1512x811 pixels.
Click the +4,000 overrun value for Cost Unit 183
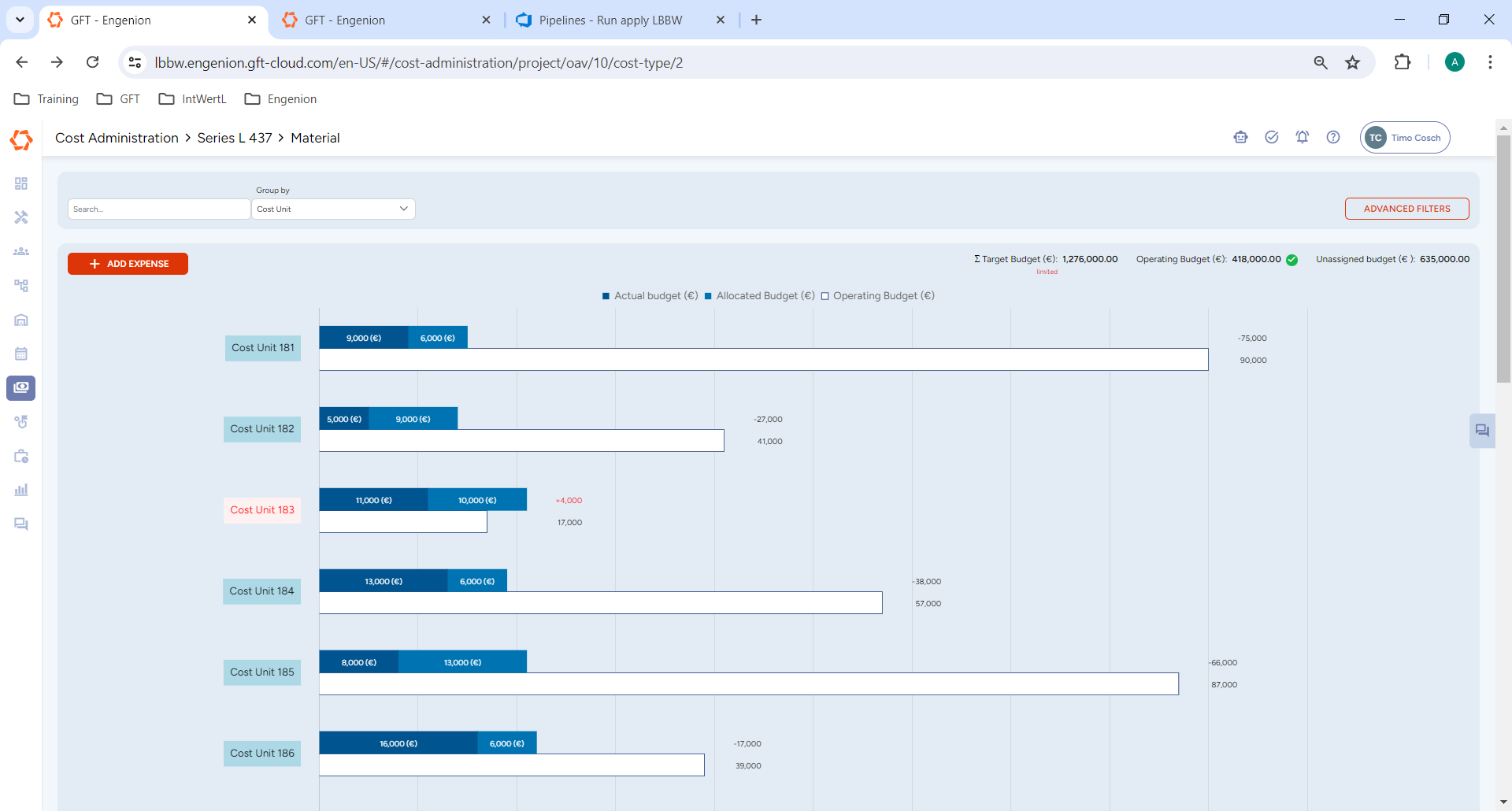[569, 501]
